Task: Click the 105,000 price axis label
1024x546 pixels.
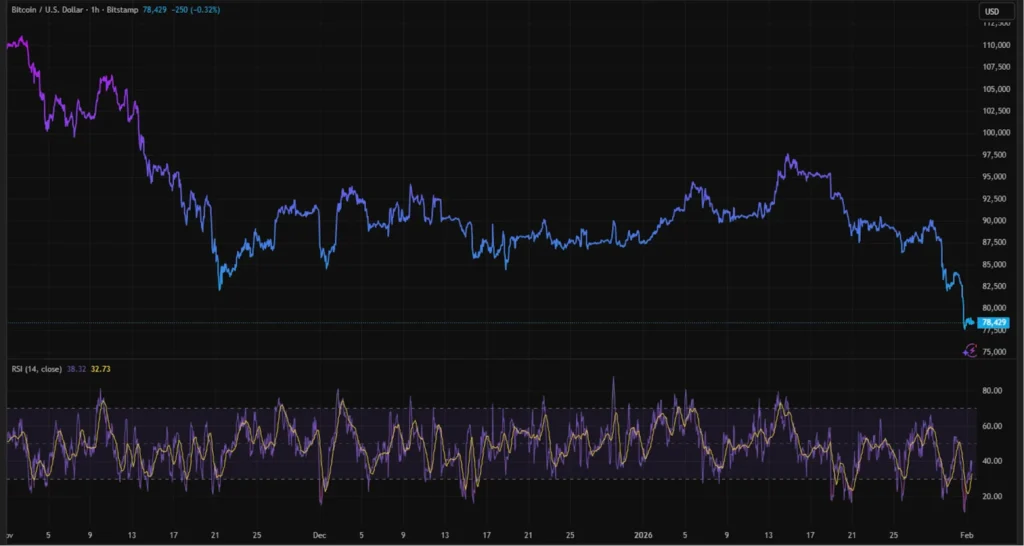Action: pyautogui.click(x=996, y=89)
